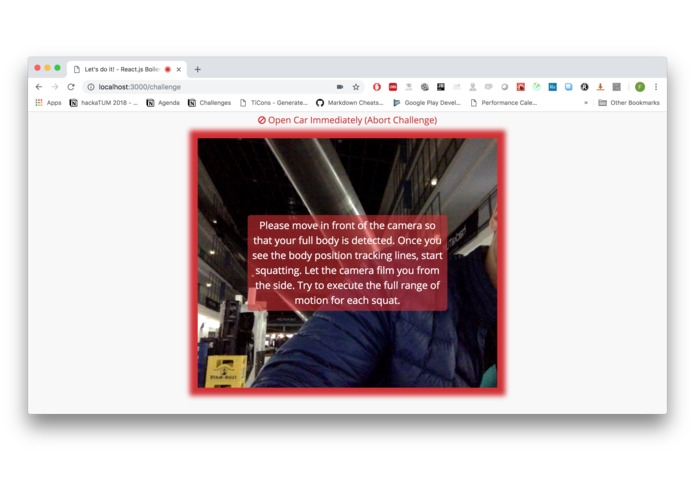Click the forward navigation arrow
The height and width of the screenshot is (494, 695).
point(55,87)
